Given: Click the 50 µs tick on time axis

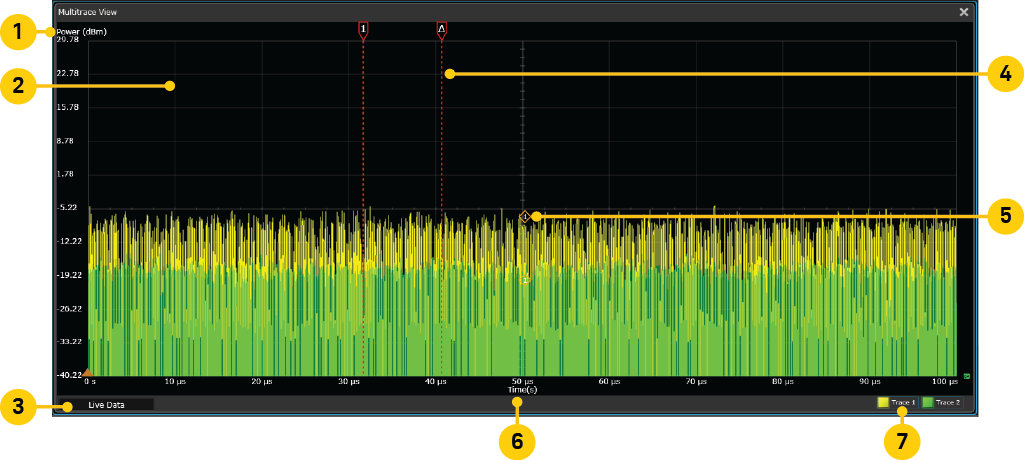Looking at the screenshot, I should pyautogui.click(x=522, y=381).
